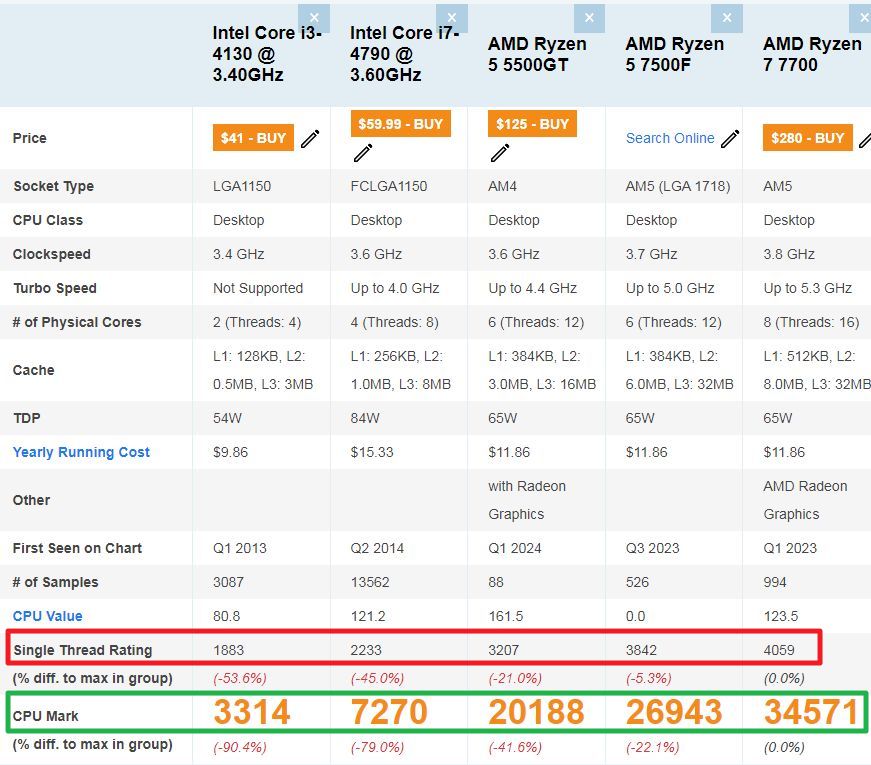Click single thread rating 2233
The height and width of the screenshot is (765, 871).
coord(366,650)
